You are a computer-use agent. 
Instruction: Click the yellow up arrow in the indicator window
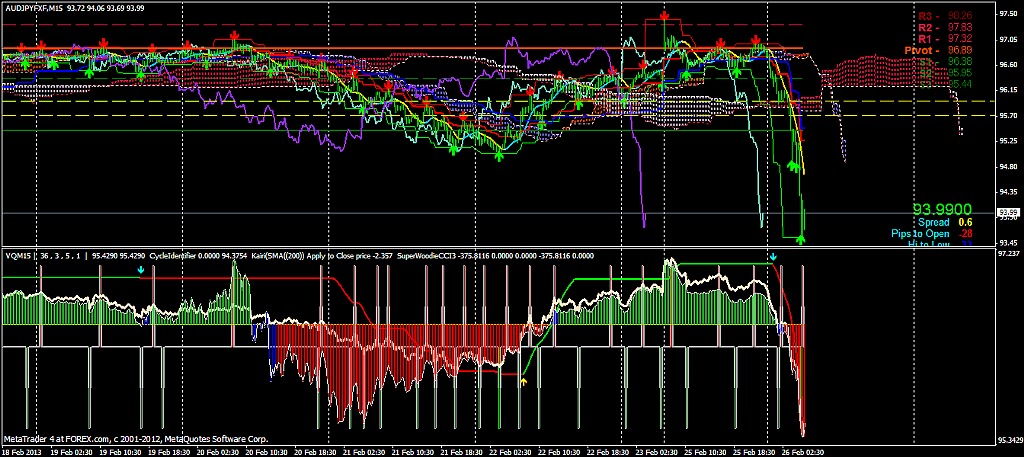523,381
